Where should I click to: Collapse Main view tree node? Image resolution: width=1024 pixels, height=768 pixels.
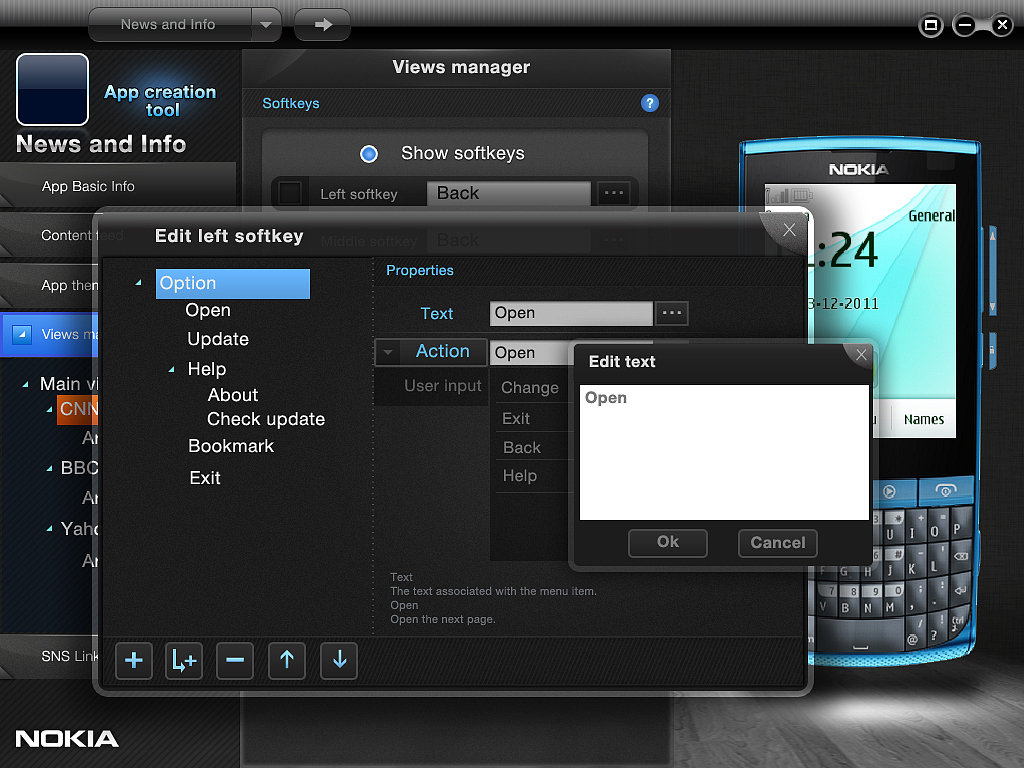[25, 384]
